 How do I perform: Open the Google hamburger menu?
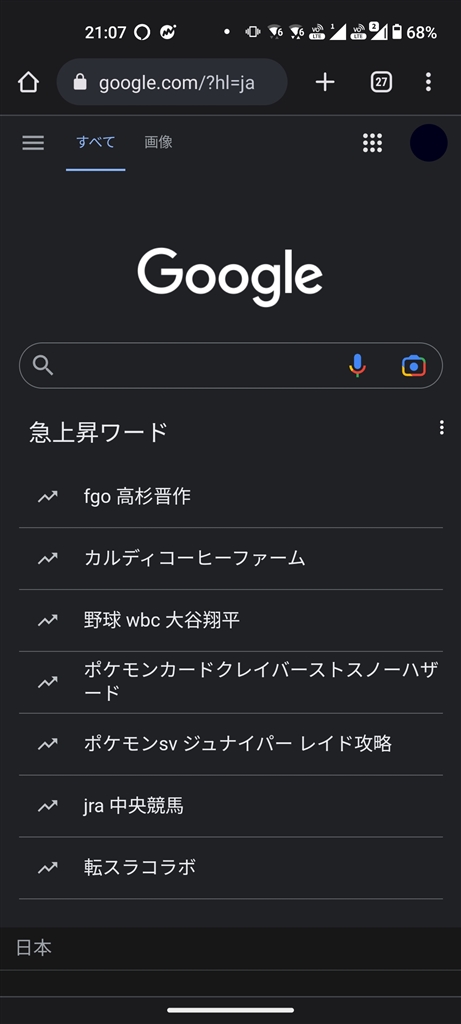tap(33, 142)
